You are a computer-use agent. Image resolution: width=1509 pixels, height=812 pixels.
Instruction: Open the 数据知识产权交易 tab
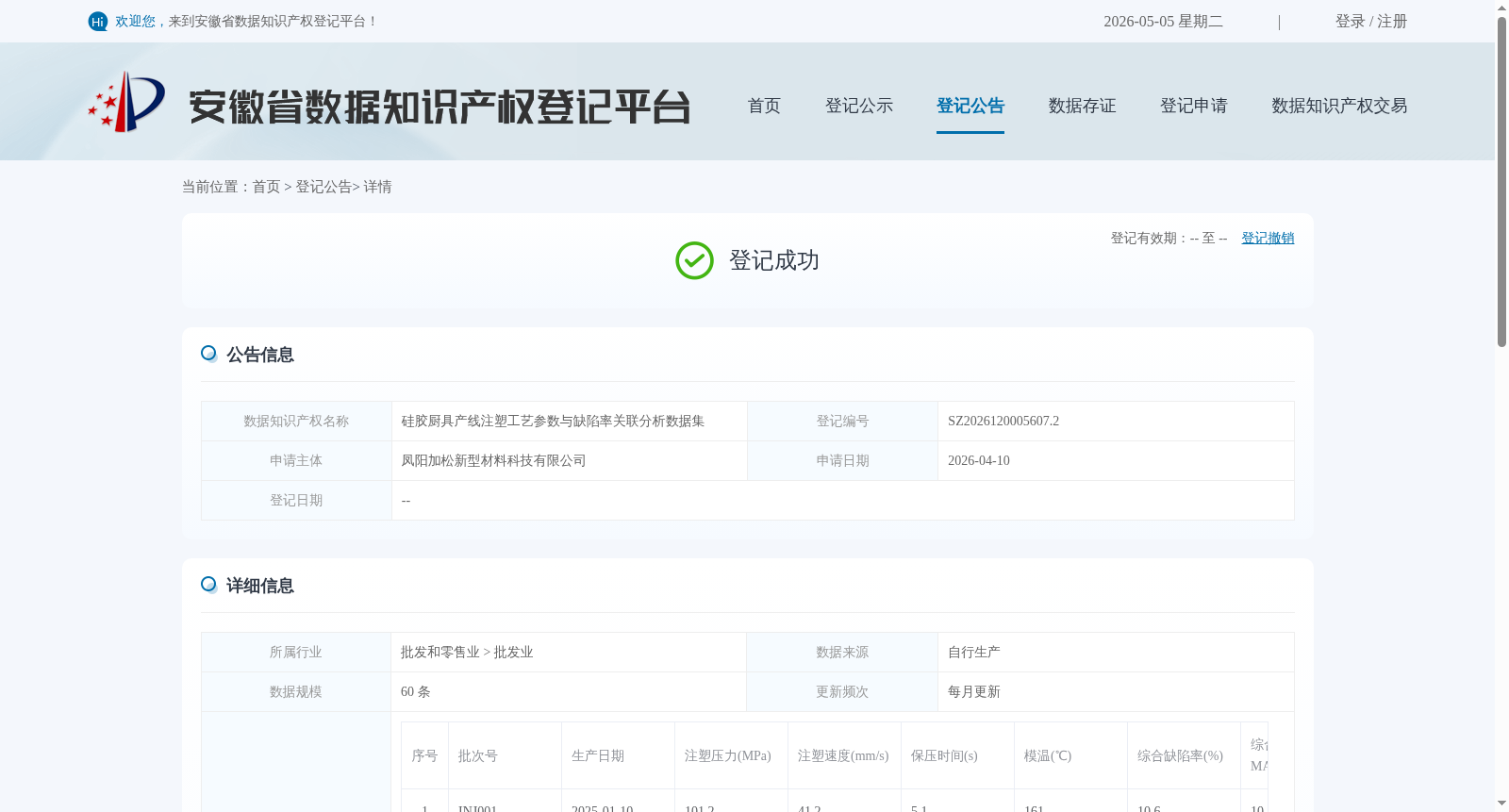pyautogui.click(x=1339, y=106)
